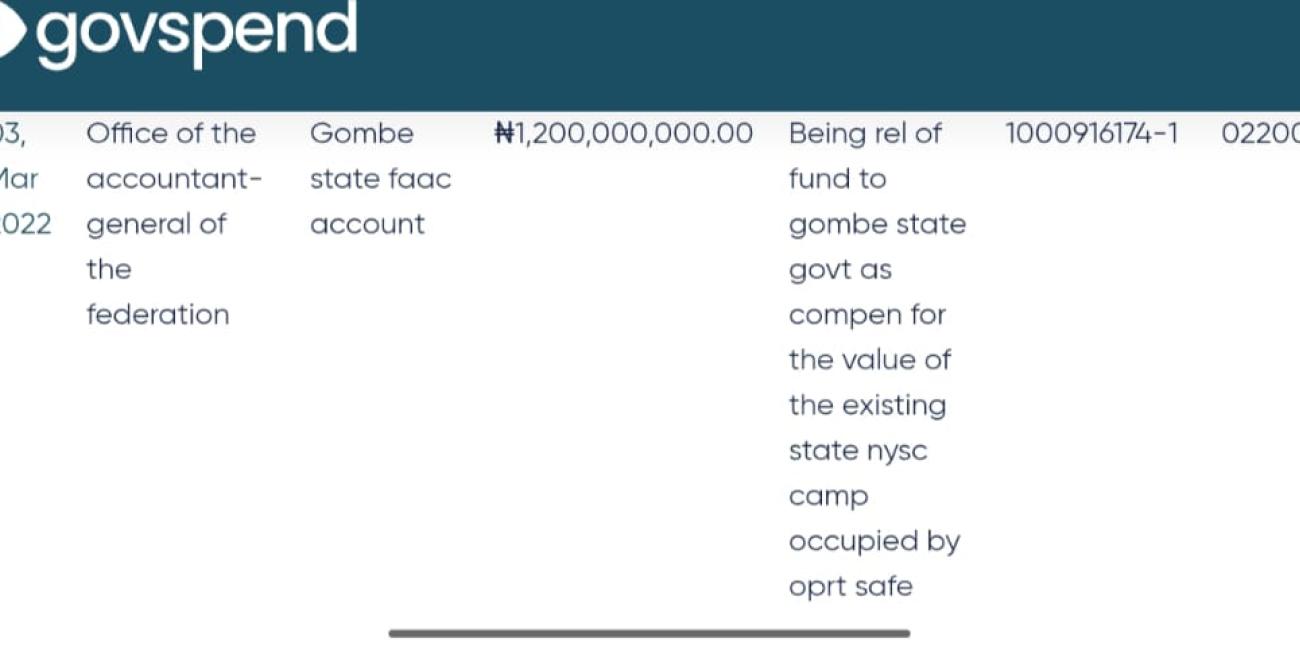Image resolution: width=1300 pixels, height=650 pixels.
Task: Click the 2022 year fragment in date cell
Action: tap(25, 224)
